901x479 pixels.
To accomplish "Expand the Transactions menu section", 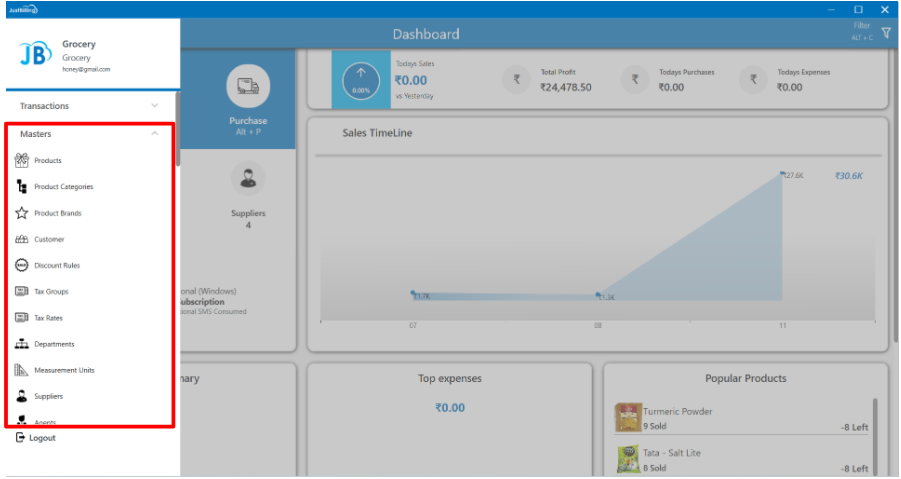I will (x=89, y=105).
